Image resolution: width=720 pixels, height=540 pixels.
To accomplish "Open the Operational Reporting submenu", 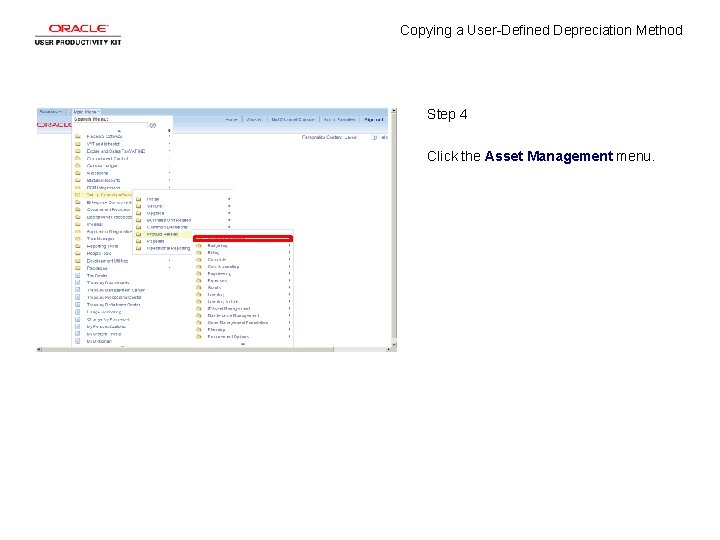I will pos(168,248).
